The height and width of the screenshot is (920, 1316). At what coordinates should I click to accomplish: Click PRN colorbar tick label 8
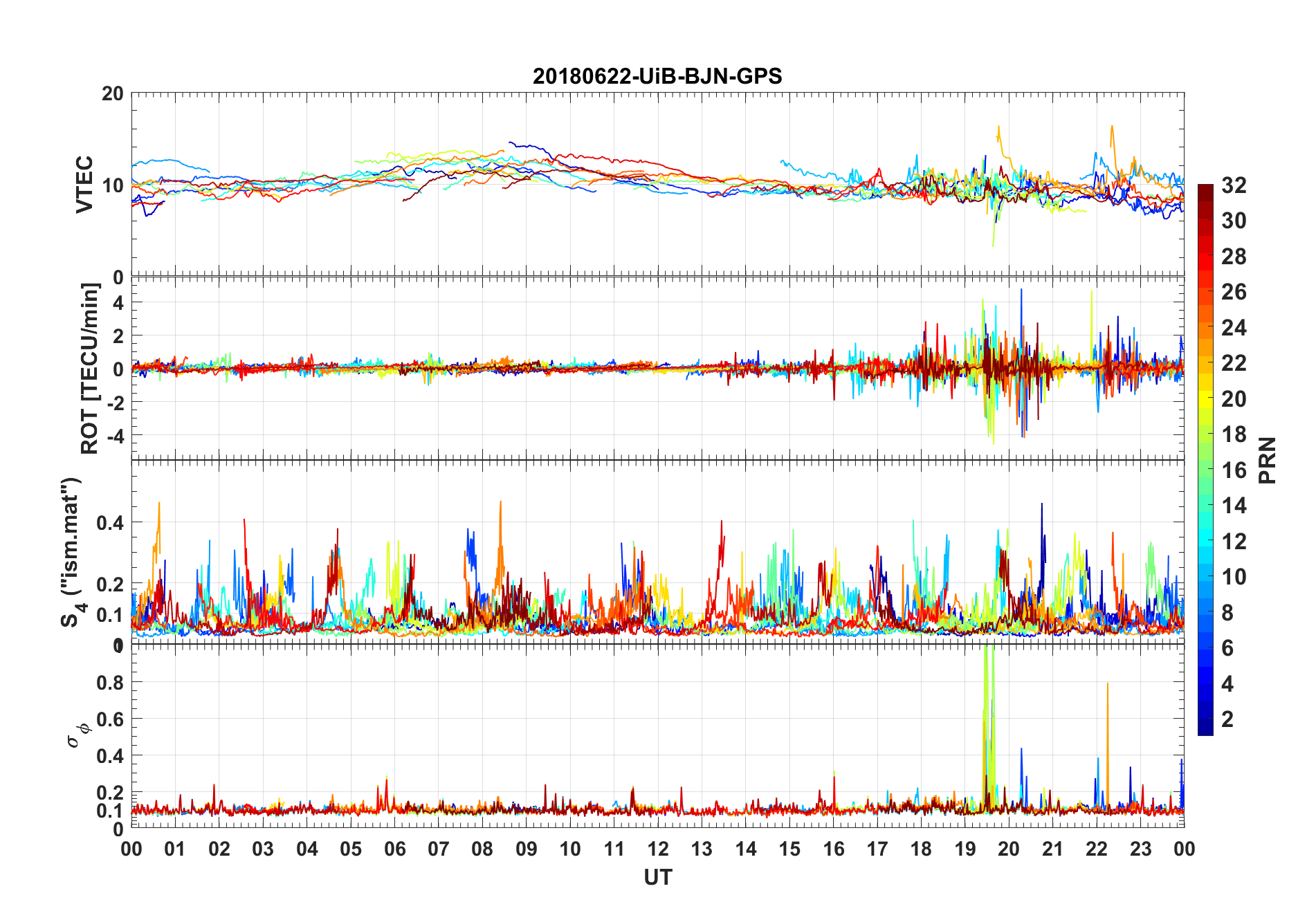[1227, 612]
